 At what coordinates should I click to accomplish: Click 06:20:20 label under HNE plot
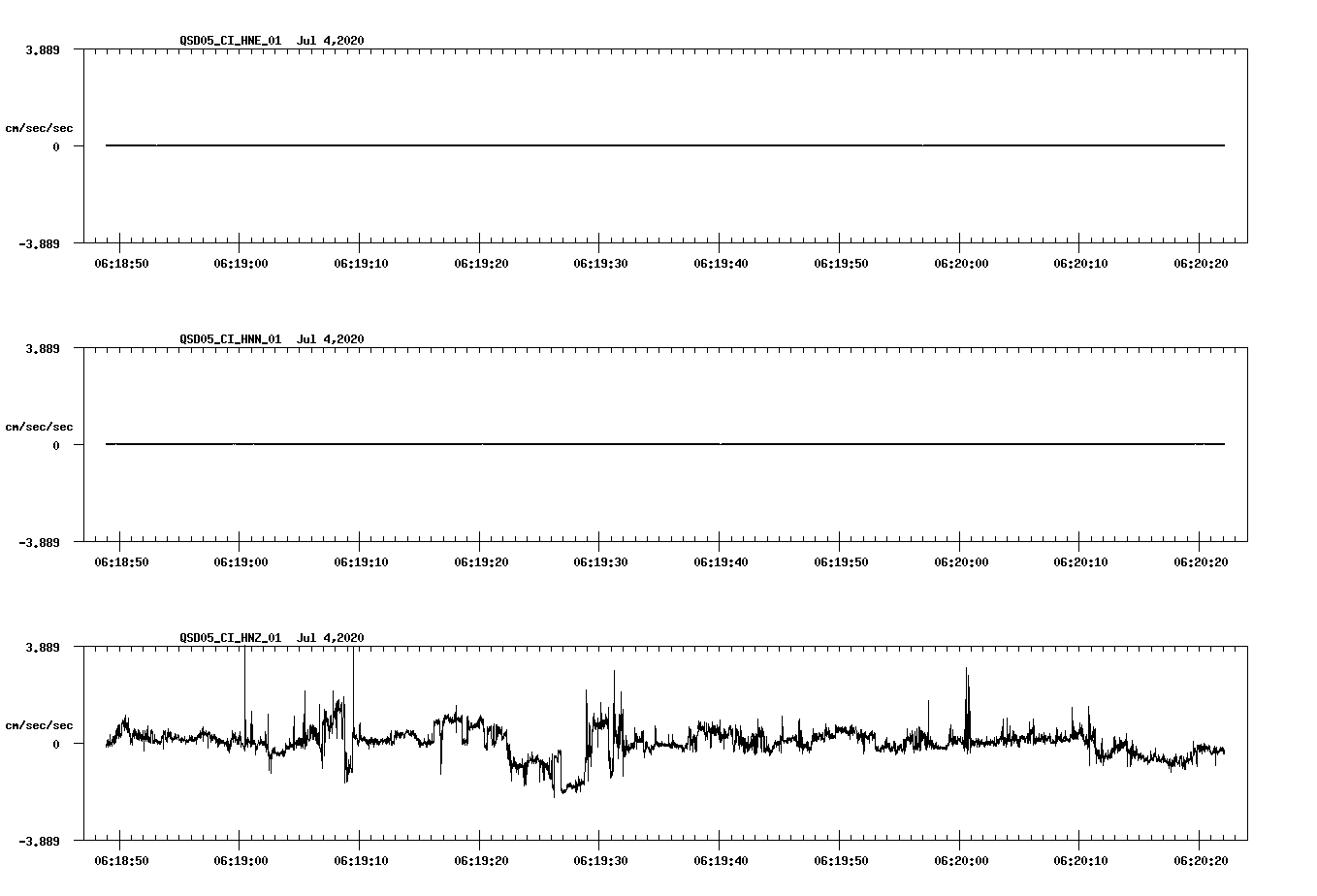tap(1201, 264)
